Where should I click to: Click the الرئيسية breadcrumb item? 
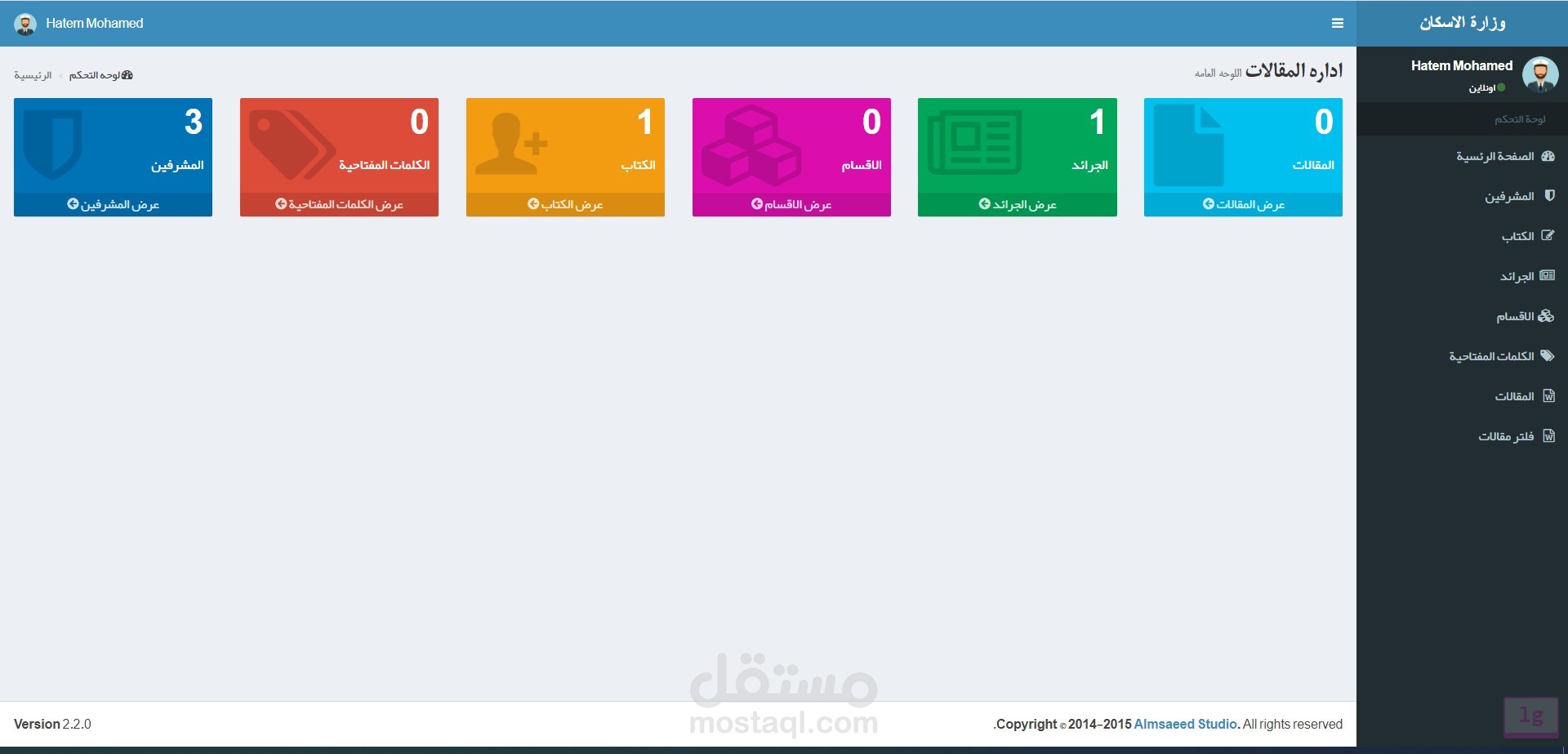(33, 75)
